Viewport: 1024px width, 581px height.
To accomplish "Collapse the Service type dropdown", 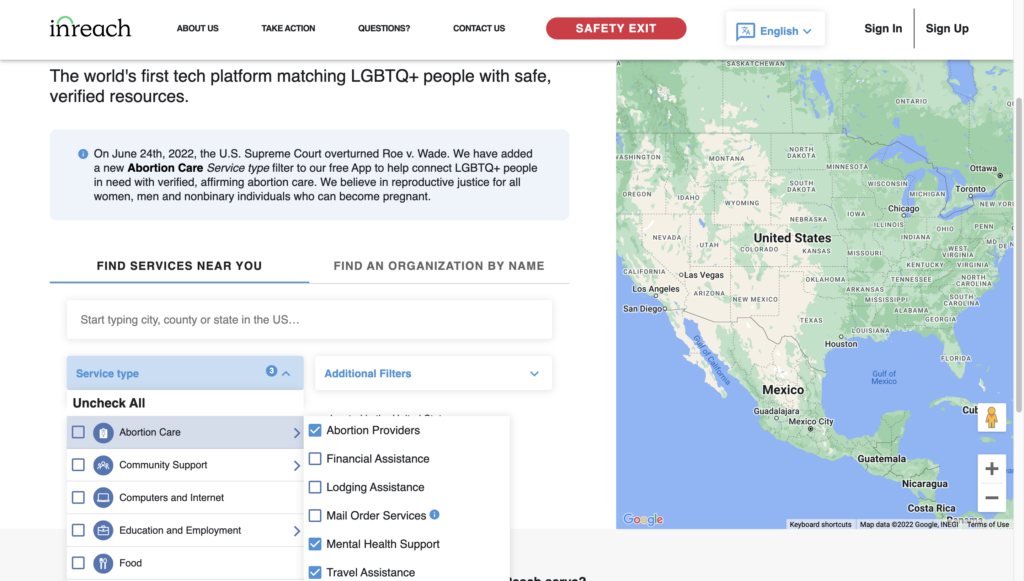I will click(185, 373).
